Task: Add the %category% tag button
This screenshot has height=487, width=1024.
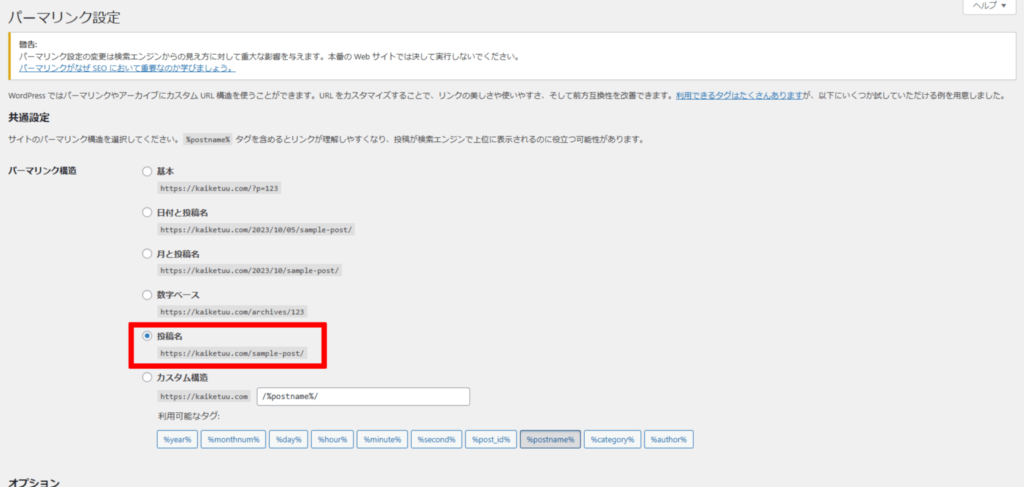Action: [612, 439]
